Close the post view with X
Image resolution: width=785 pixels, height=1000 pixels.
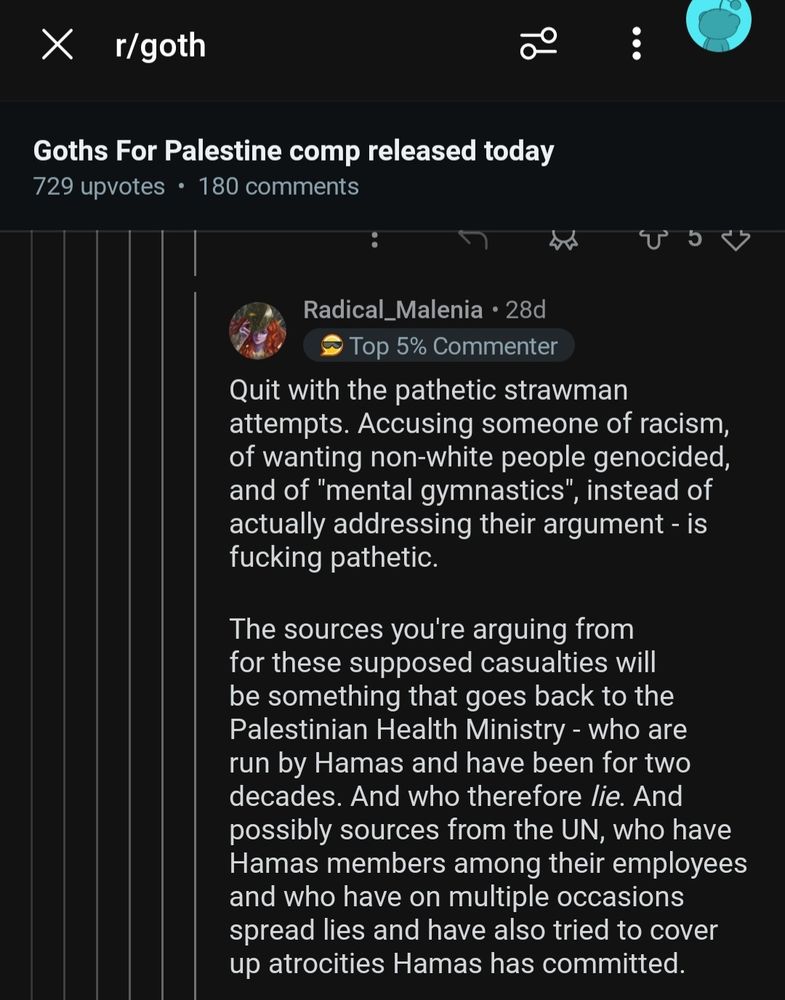coord(57,44)
